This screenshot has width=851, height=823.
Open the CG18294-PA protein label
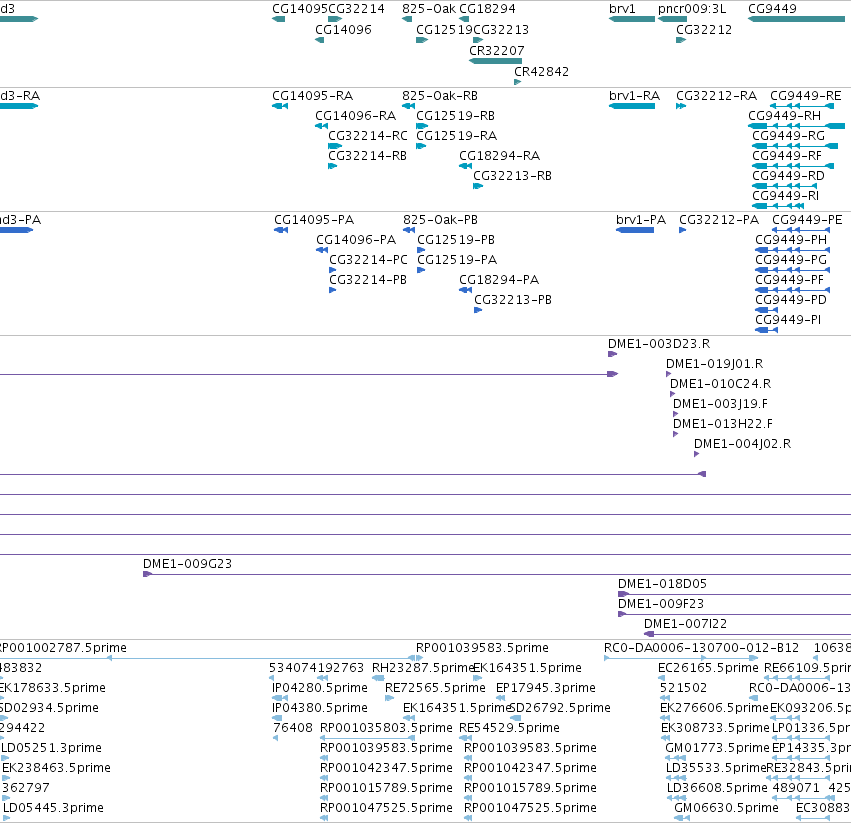pos(499,280)
